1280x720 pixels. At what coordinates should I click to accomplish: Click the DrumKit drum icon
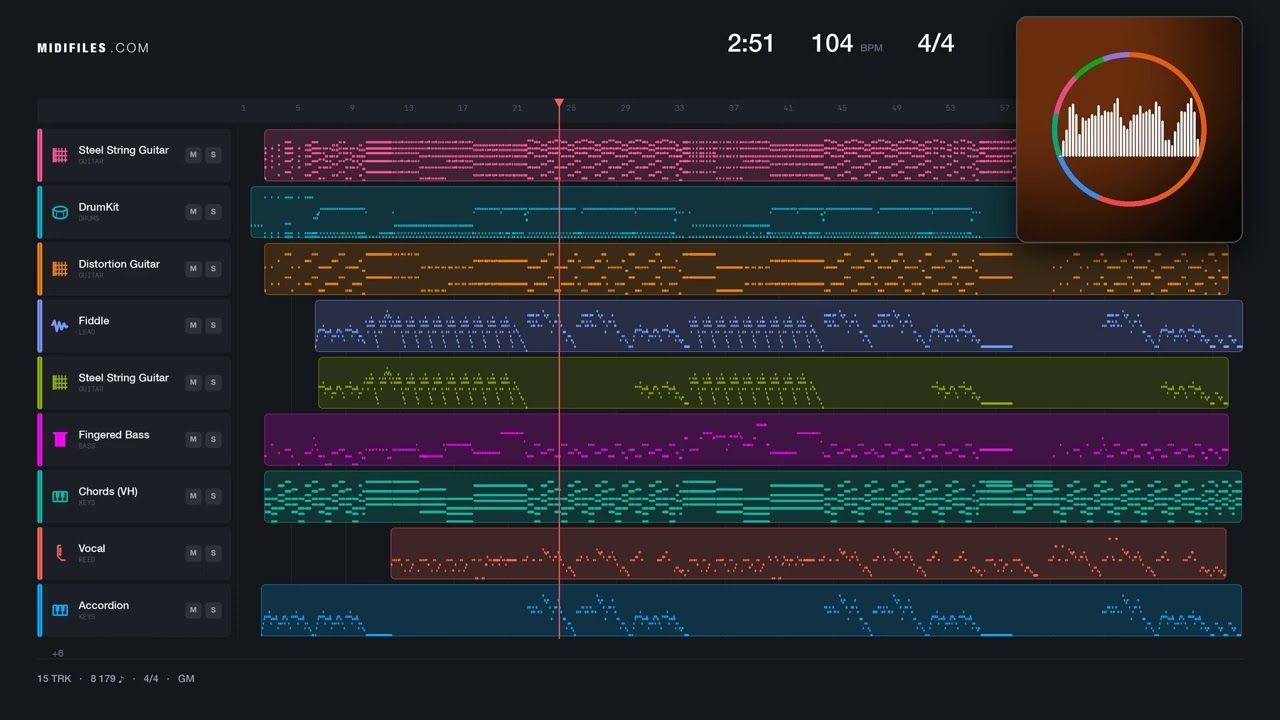59,212
